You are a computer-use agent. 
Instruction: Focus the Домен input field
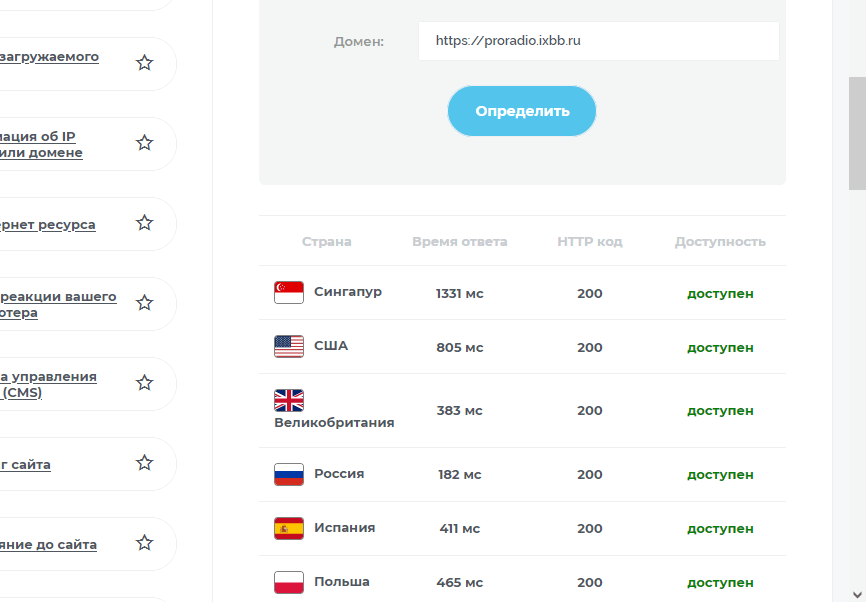point(599,41)
